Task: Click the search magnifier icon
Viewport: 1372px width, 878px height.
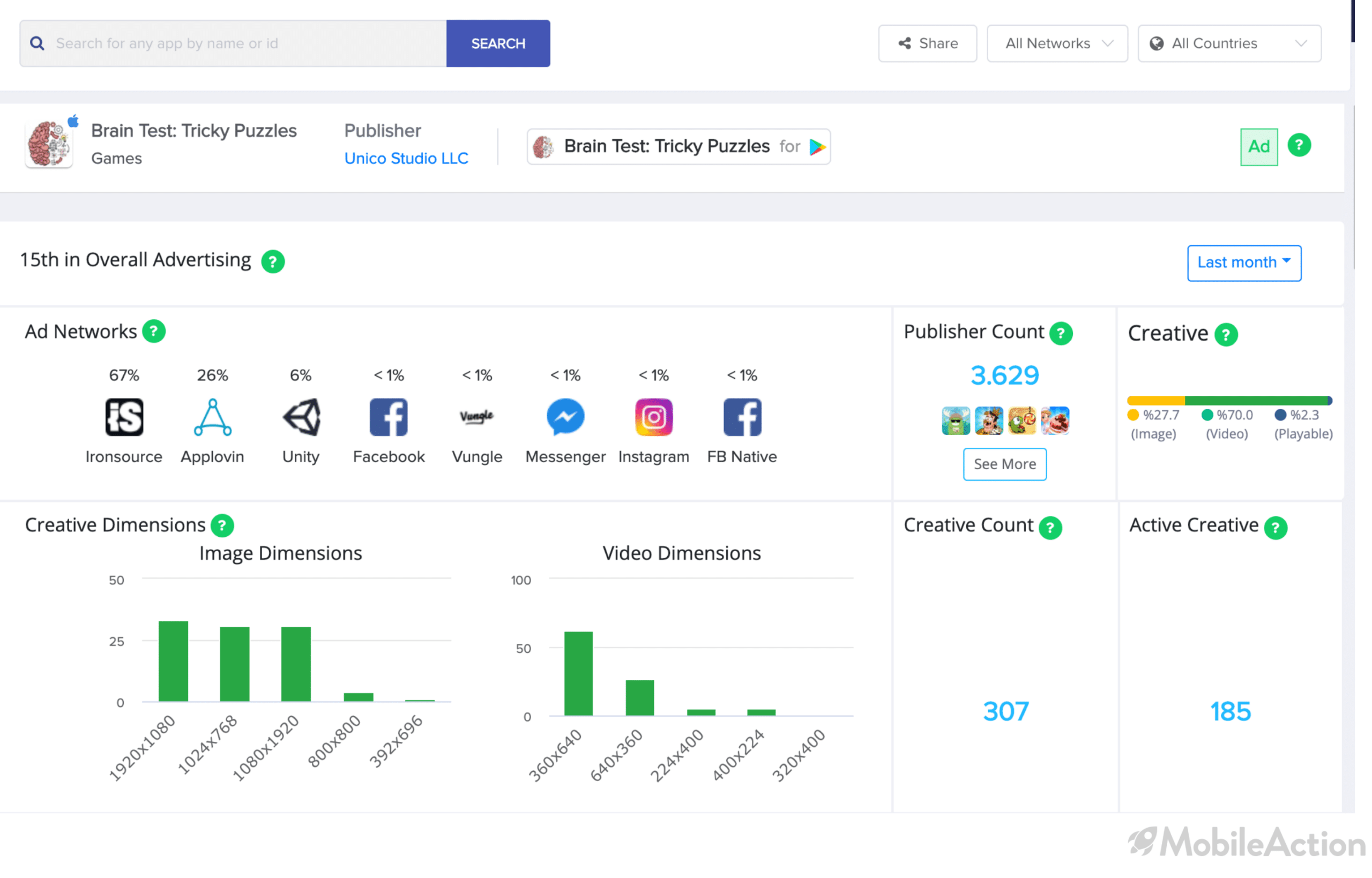Action: [x=37, y=43]
